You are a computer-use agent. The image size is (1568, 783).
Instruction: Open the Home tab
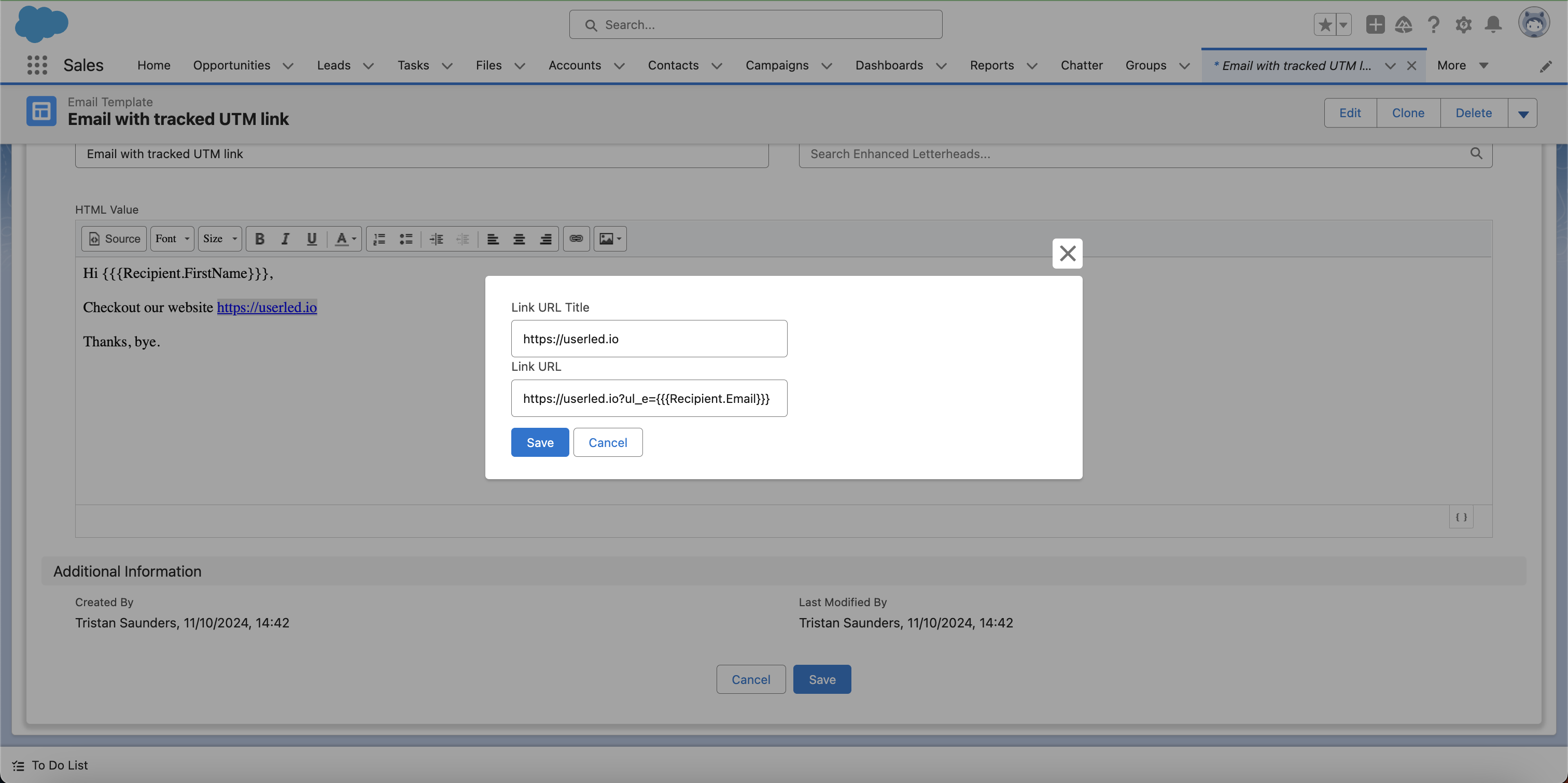[x=153, y=65]
